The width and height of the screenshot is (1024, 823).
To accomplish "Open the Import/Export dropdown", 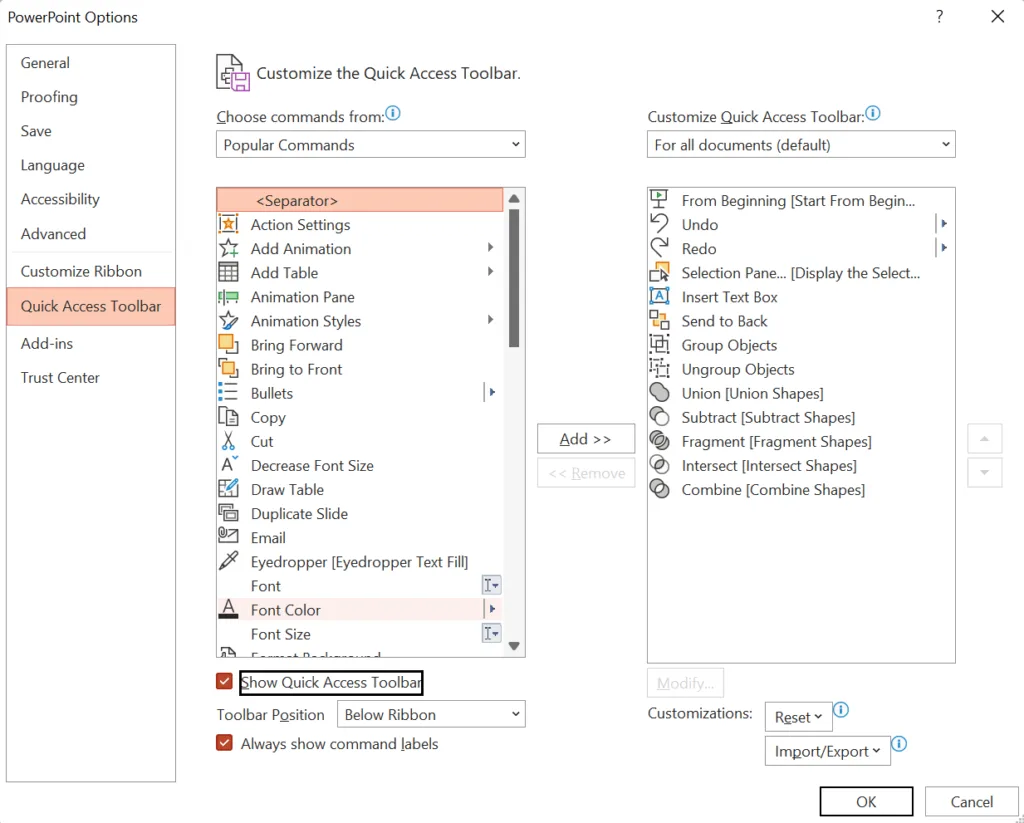I will (x=827, y=751).
